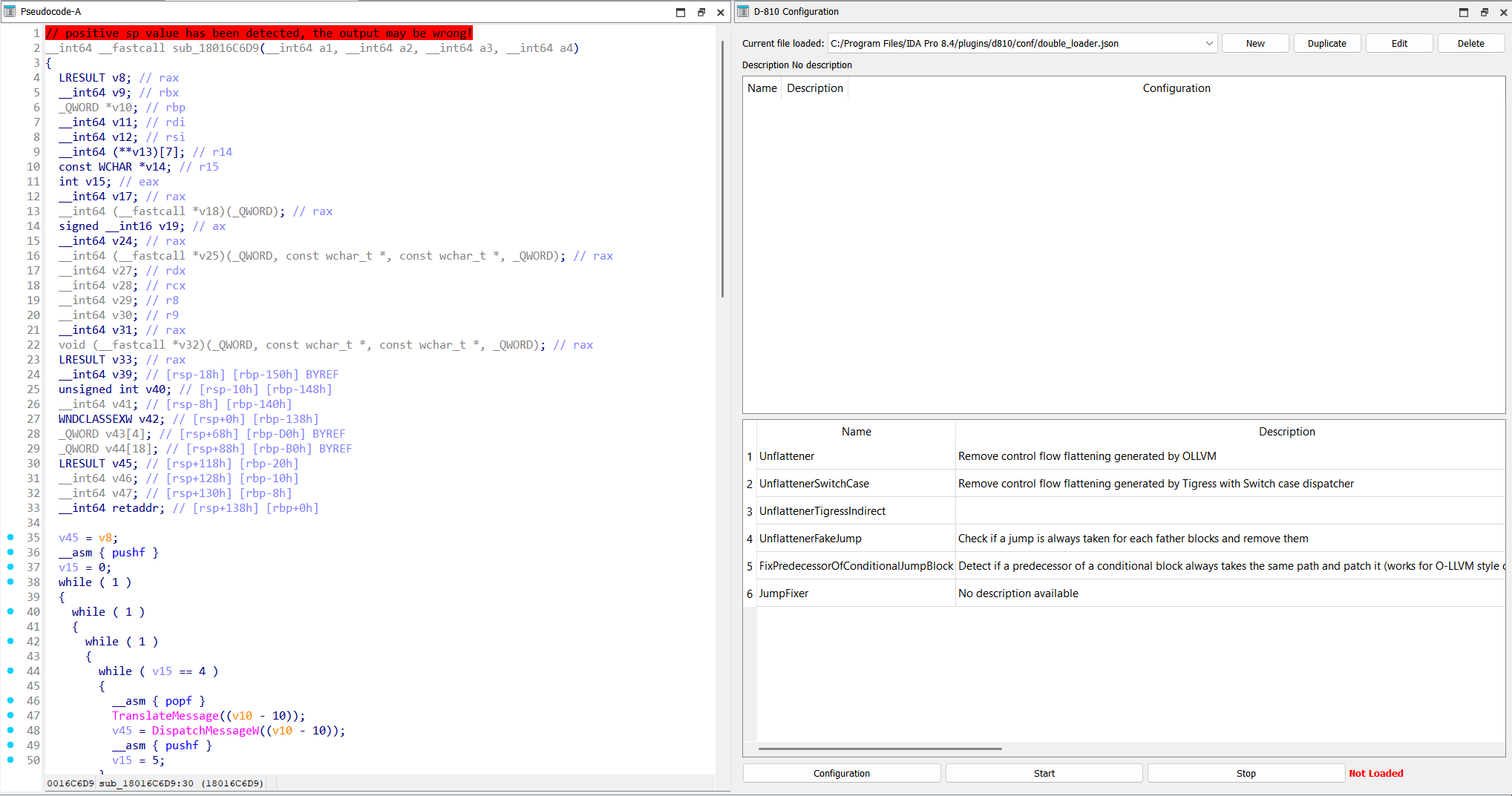Click the rules table horizontal scrollbar
The image size is (1512, 796).
[880, 749]
